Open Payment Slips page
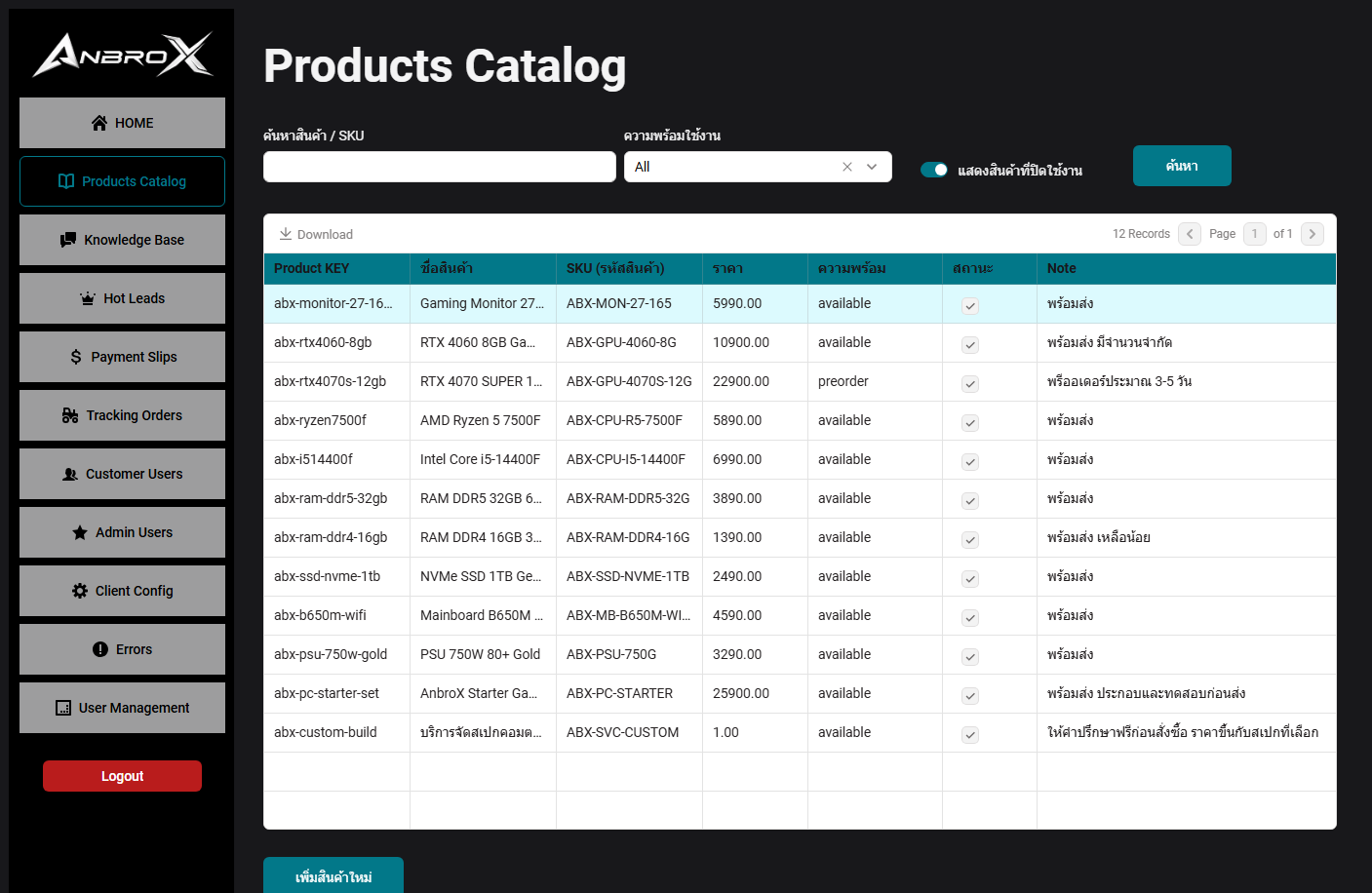Screen dimensions: 1372x893 [122, 357]
